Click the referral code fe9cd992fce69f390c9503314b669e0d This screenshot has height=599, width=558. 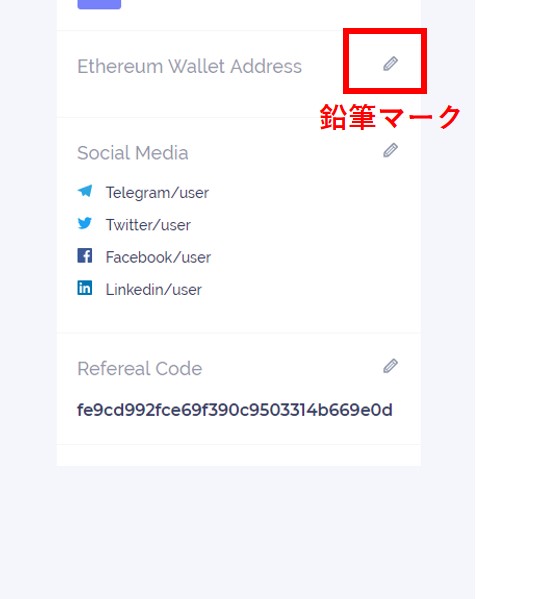click(x=235, y=410)
